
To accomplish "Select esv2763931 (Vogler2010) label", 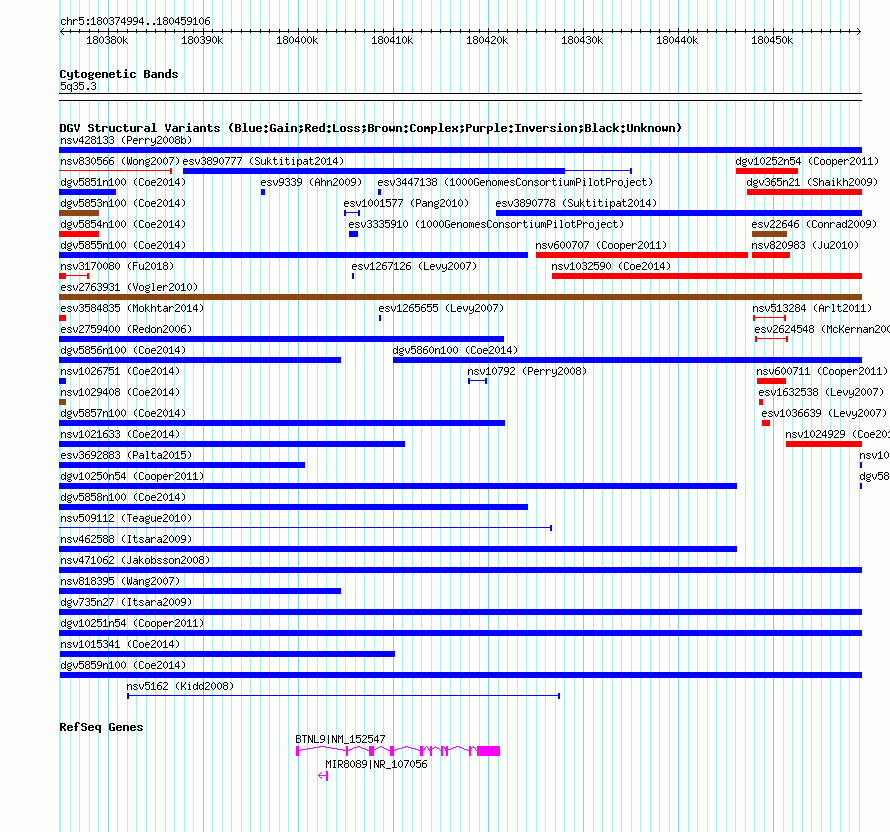I will click(129, 287).
